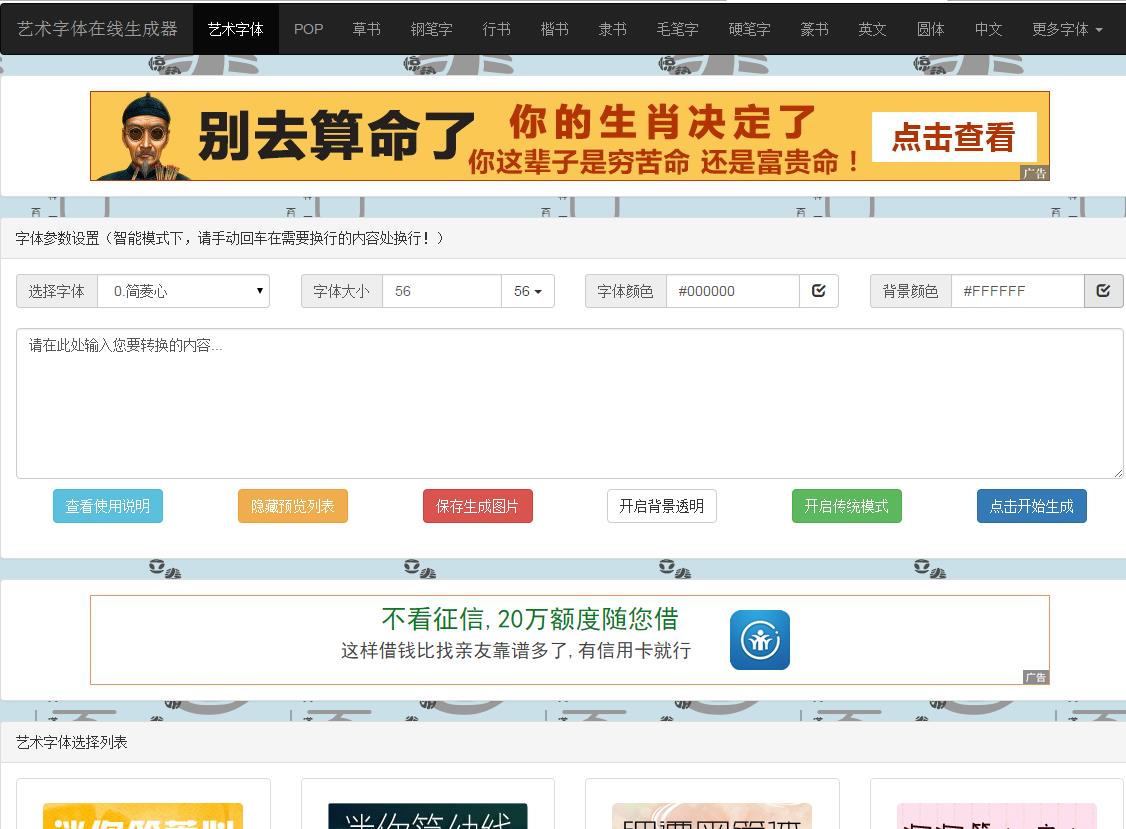The height and width of the screenshot is (829, 1126).
Task: Select the first yellow font preview thumbnail
Action: [143, 815]
